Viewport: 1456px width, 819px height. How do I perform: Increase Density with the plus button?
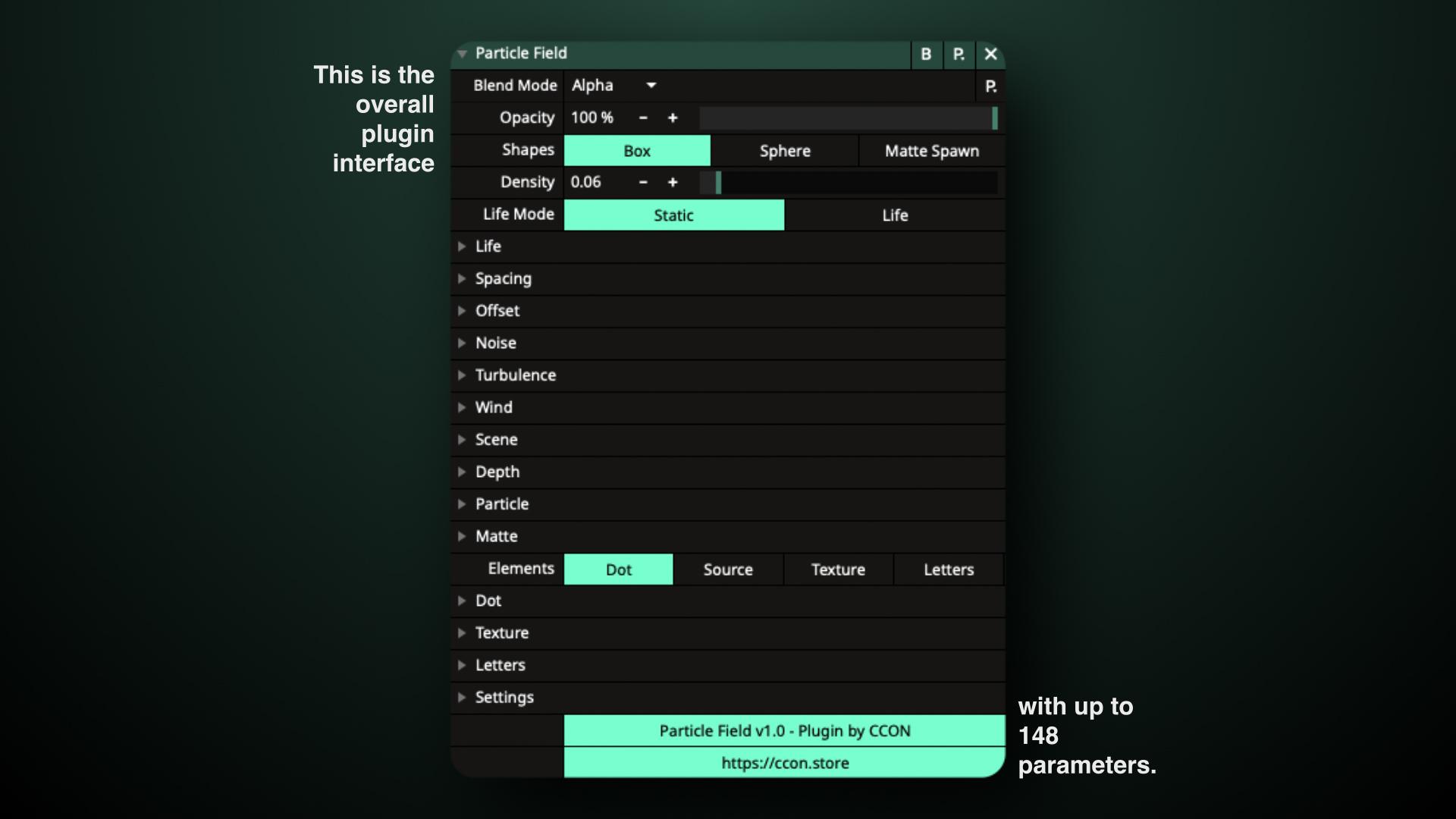click(673, 182)
